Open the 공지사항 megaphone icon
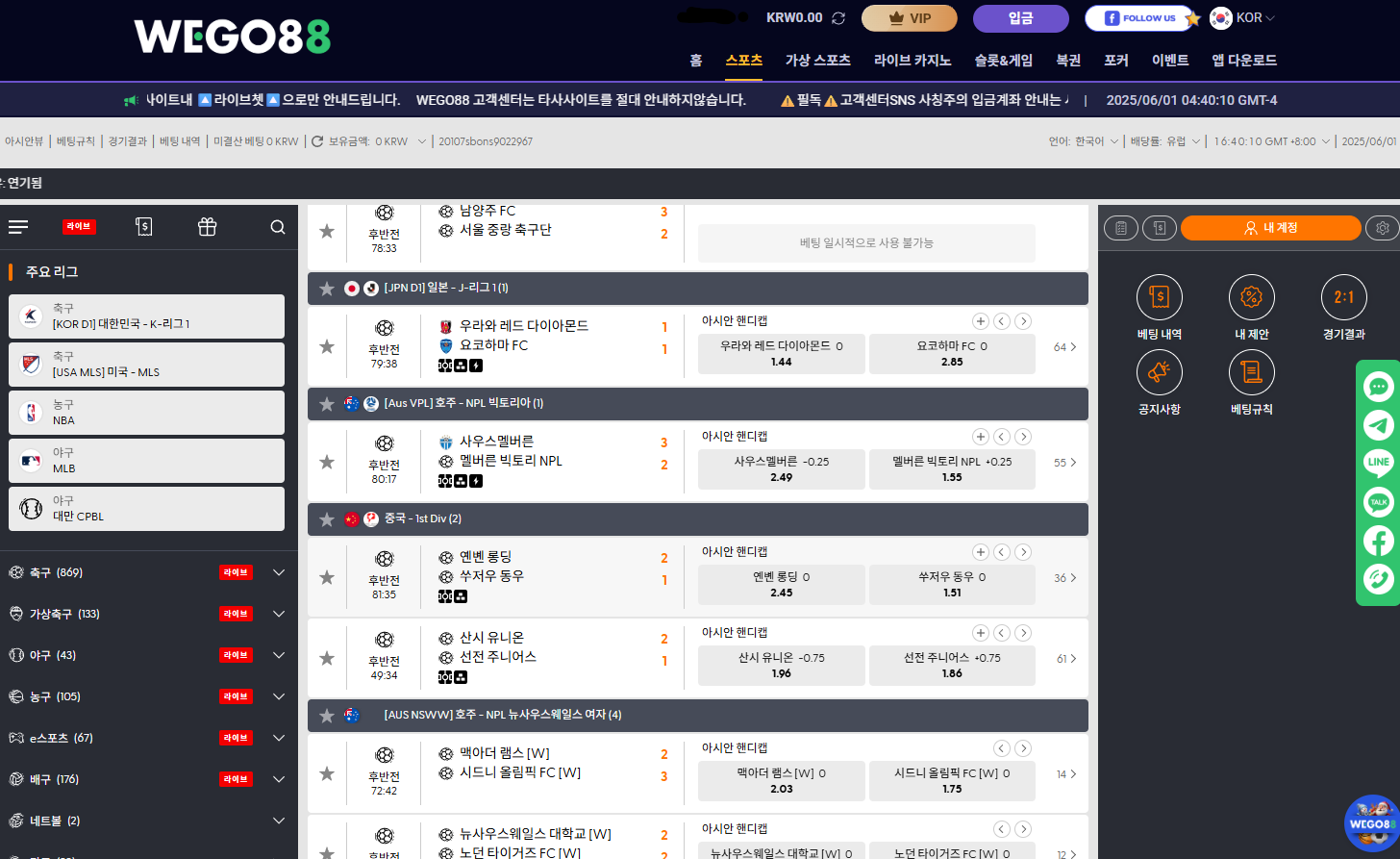Image resolution: width=1400 pixels, height=859 pixels. click(x=1160, y=372)
